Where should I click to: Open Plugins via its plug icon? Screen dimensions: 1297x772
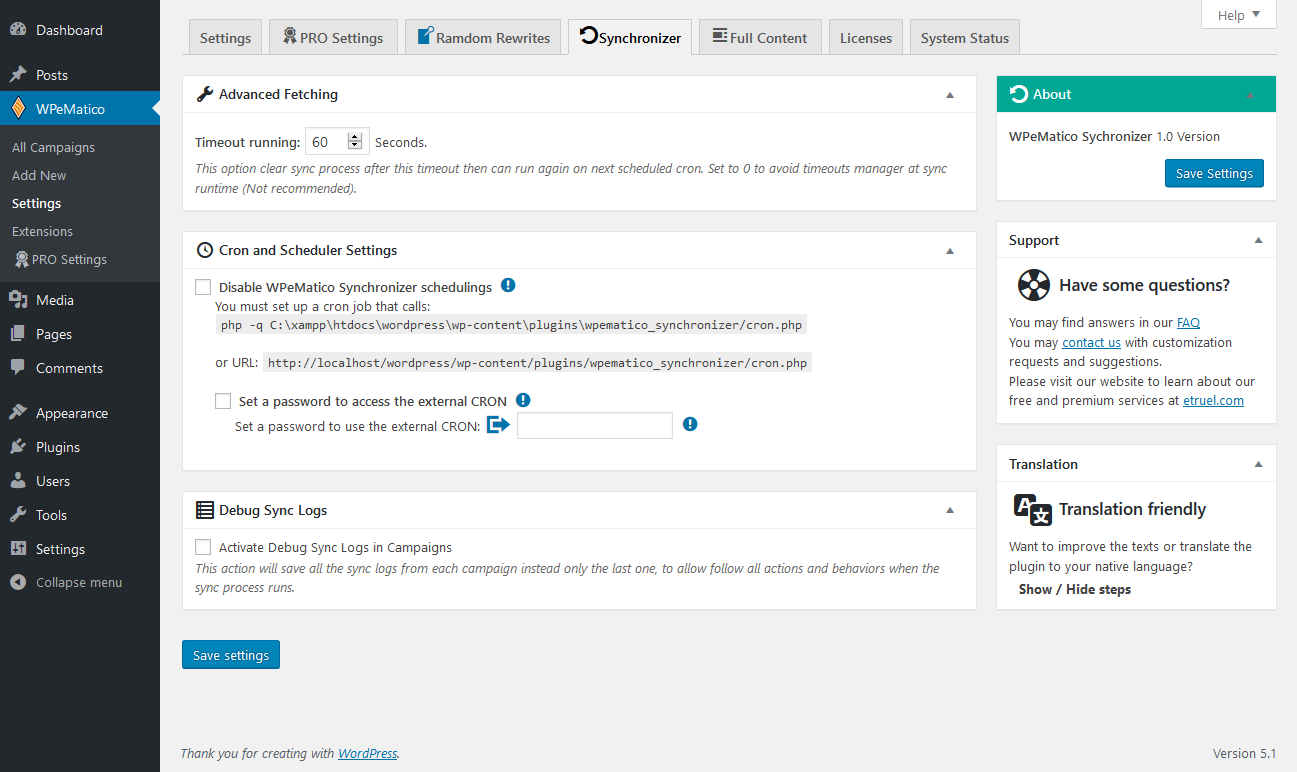click(18, 447)
